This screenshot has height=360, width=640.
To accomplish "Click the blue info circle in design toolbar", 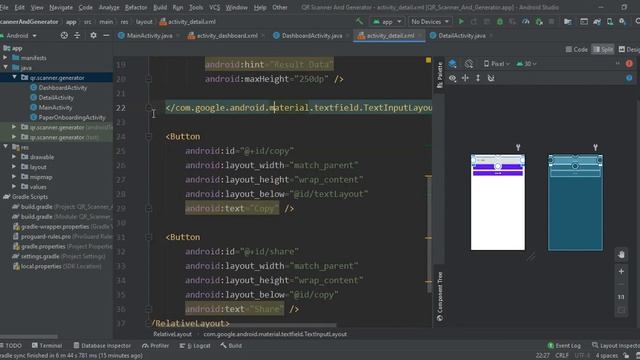I will (629, 78).
